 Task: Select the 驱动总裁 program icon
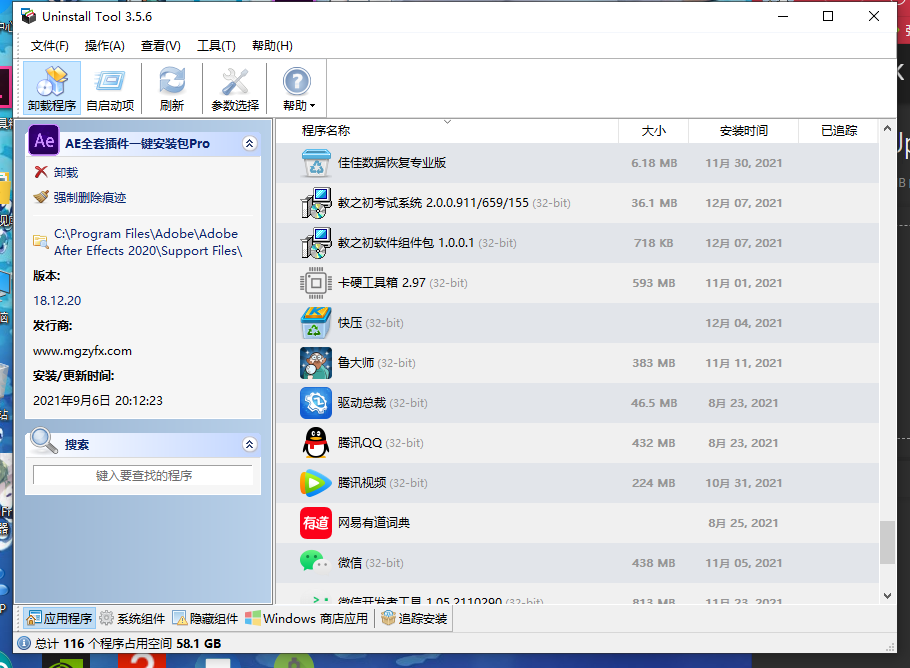[x=316, y=403]
